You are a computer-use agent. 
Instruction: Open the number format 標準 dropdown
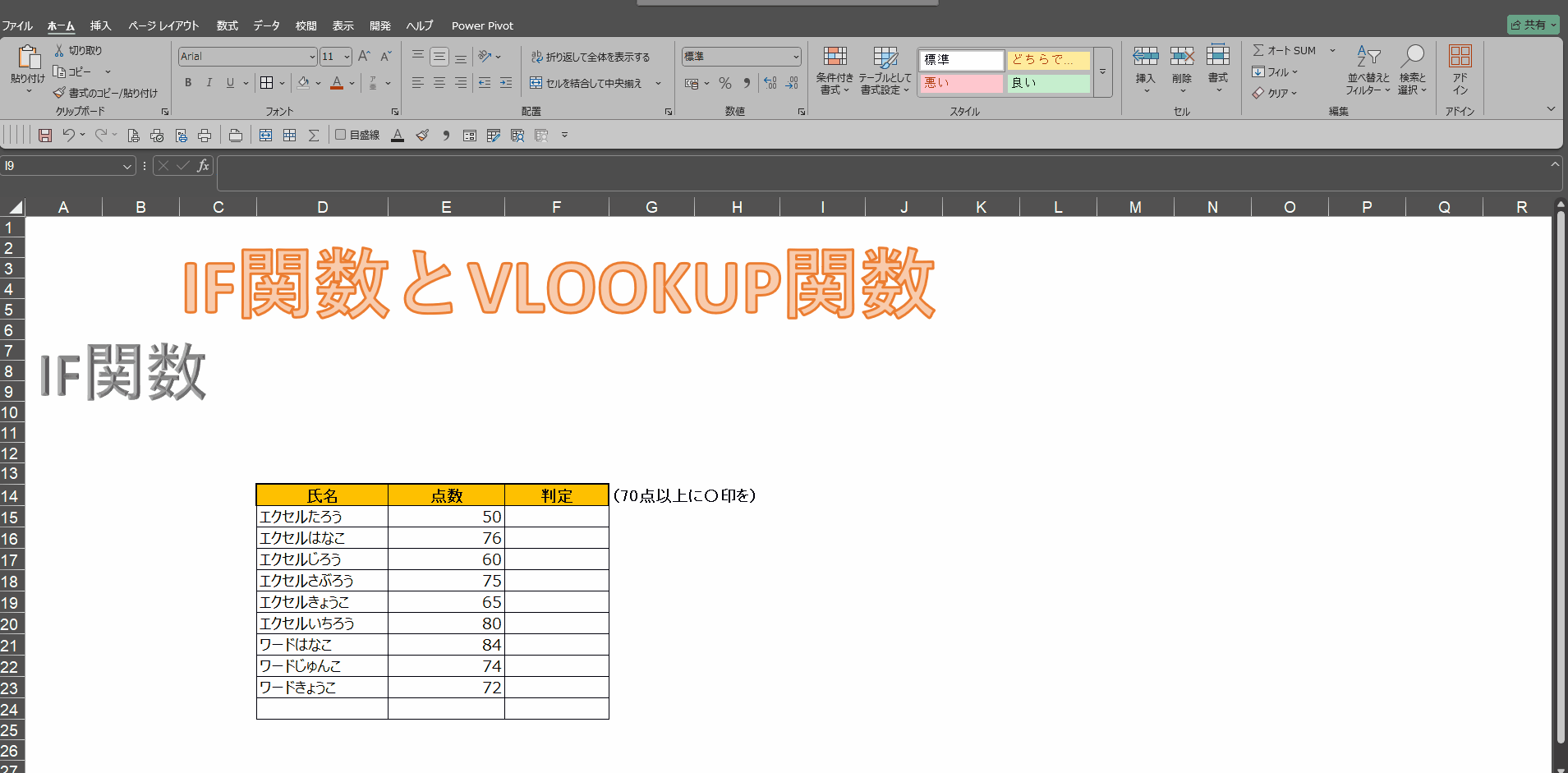pyautogui.click(x=796, y=57)
